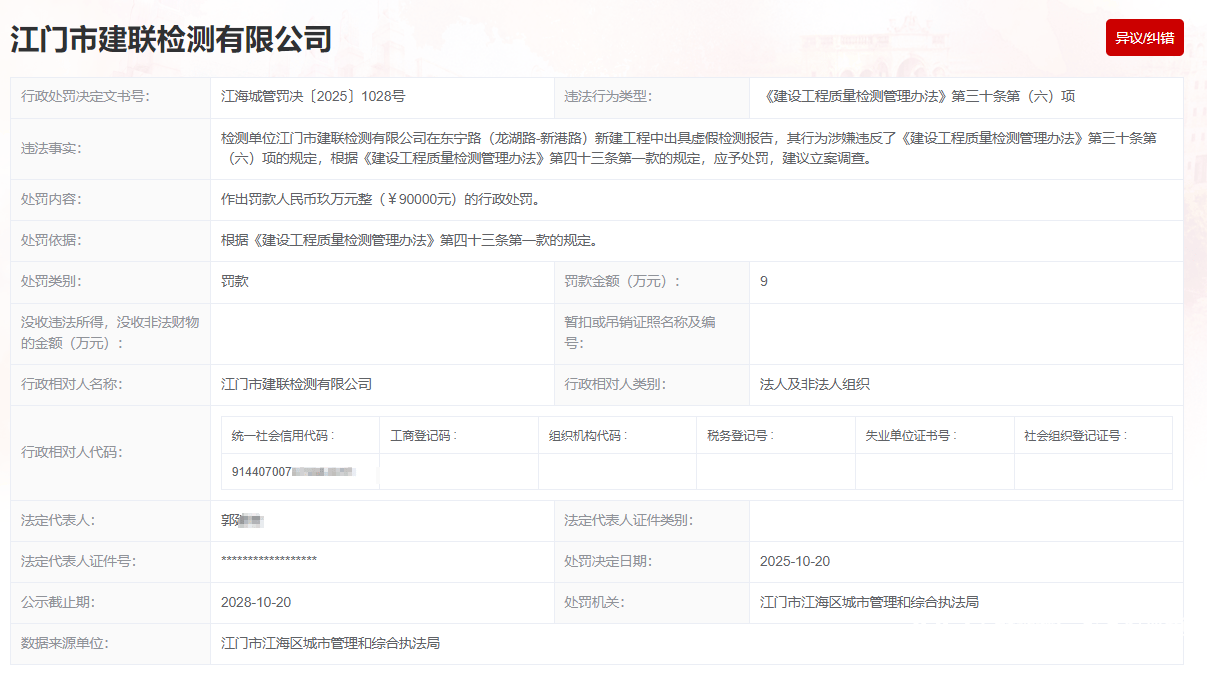Click document number 江海城管罚决〔2025〕1028号

313,97
